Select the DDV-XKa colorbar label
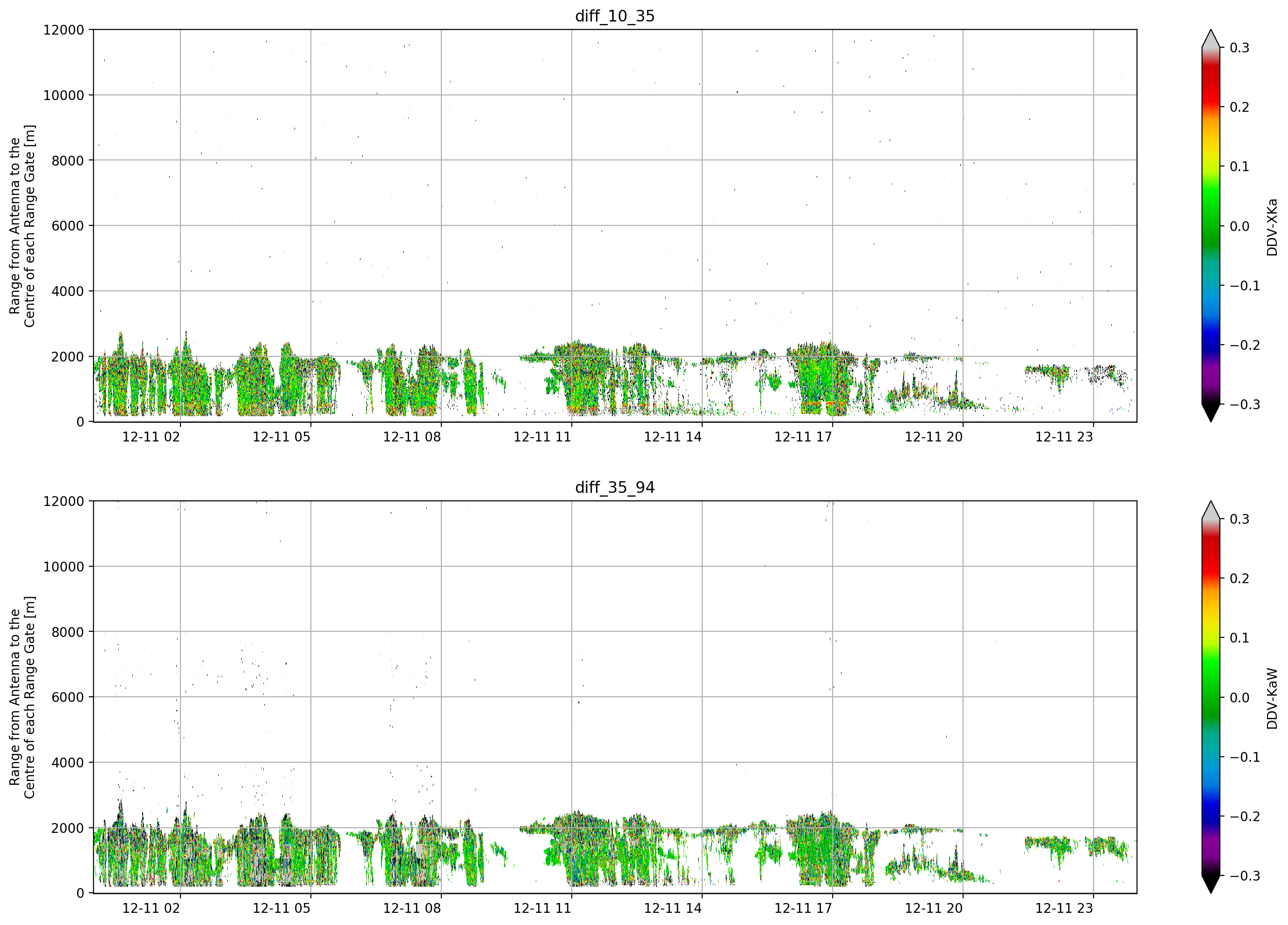This screenshot has width=1288, height=925. [1272, 227]
